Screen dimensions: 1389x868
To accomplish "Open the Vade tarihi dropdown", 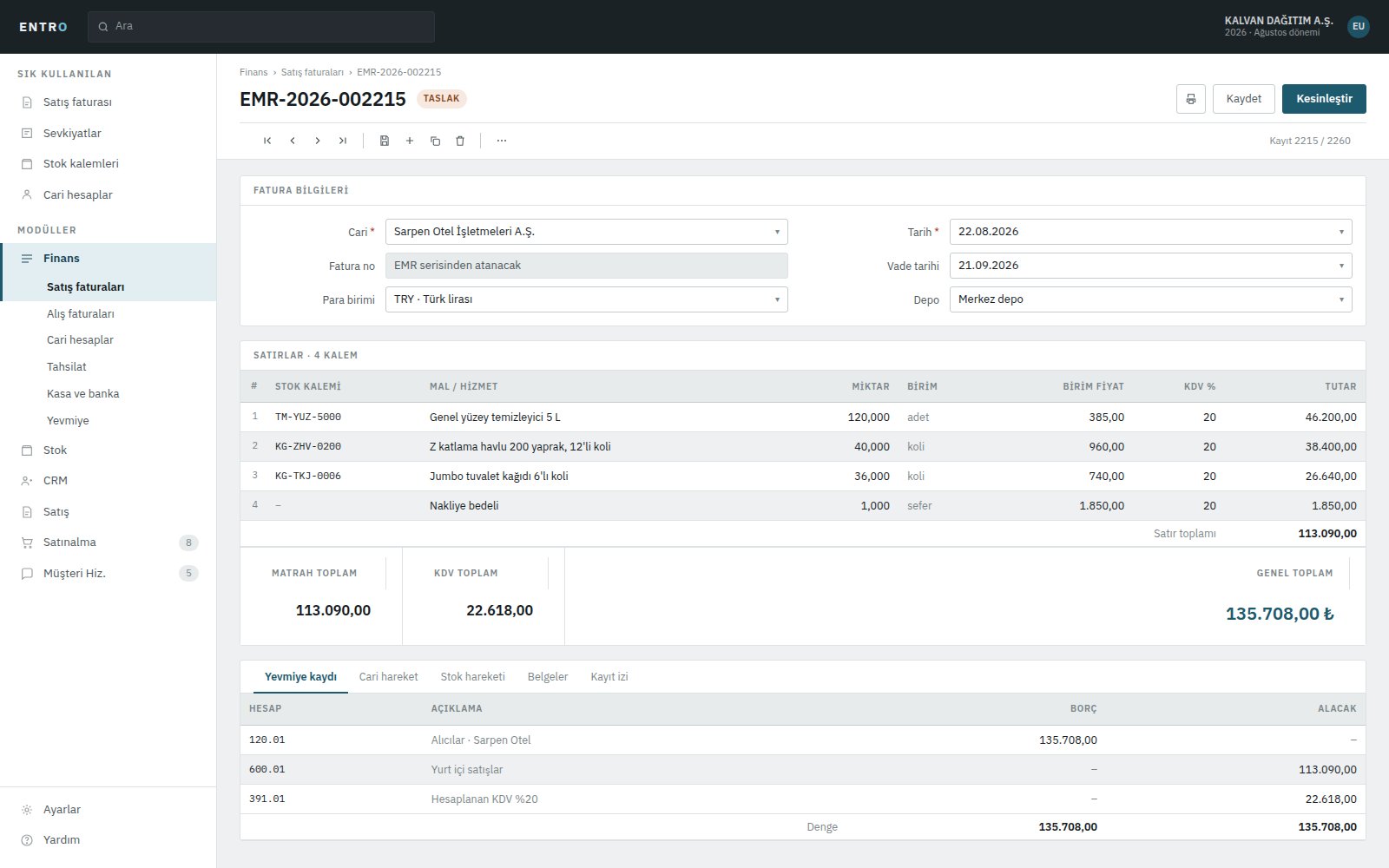I will point(1151,266).
